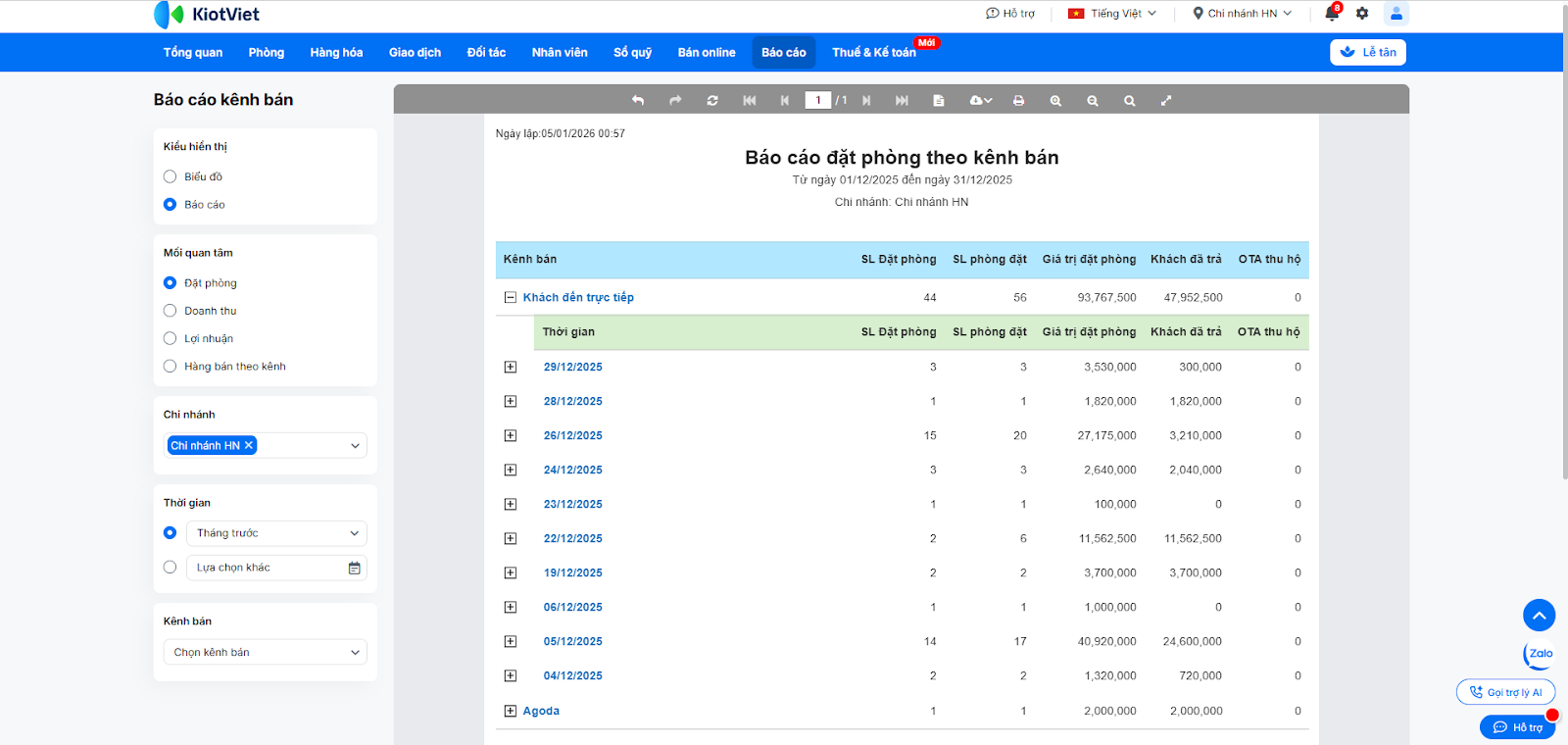Viewport: 1568px width, 745px height.
Task: Go to the Hàng hóa menu
Action: (336, 53)
